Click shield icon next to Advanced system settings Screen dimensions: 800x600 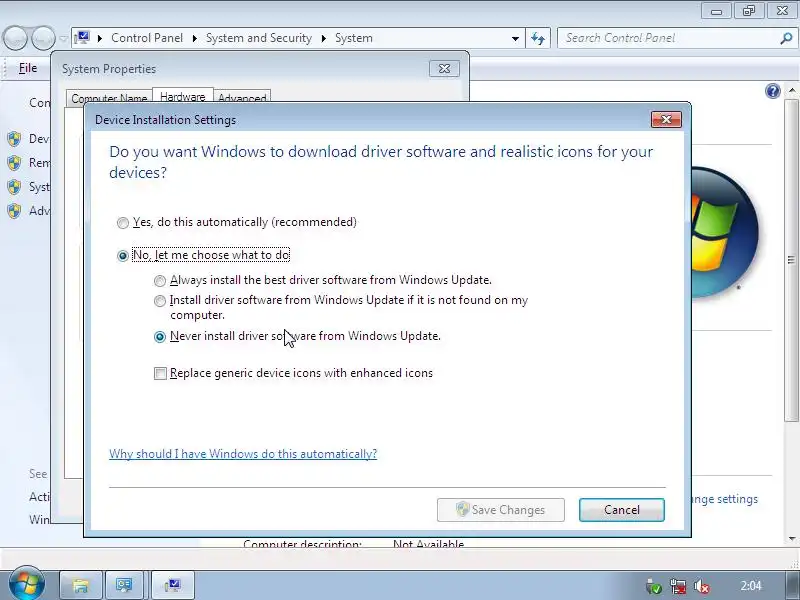point(14,211)
